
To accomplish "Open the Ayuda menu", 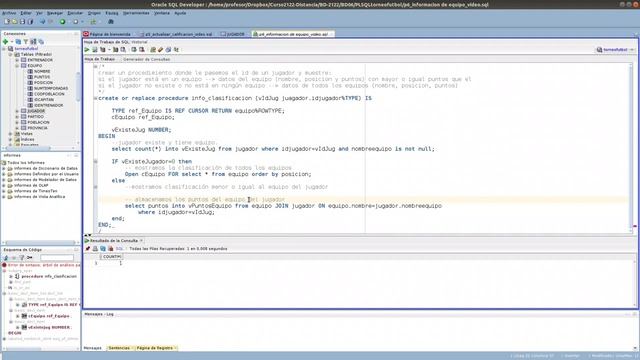I will point(180,13).
